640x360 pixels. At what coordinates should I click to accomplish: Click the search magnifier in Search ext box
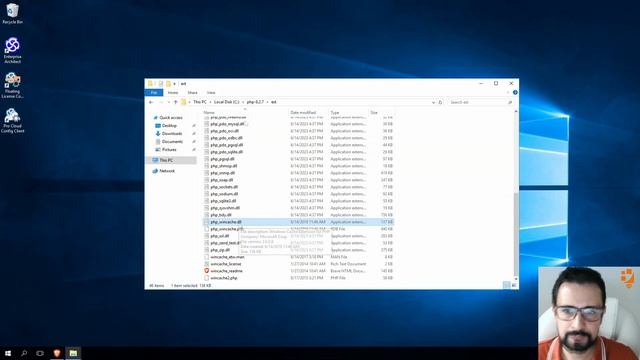coord(510,102)
